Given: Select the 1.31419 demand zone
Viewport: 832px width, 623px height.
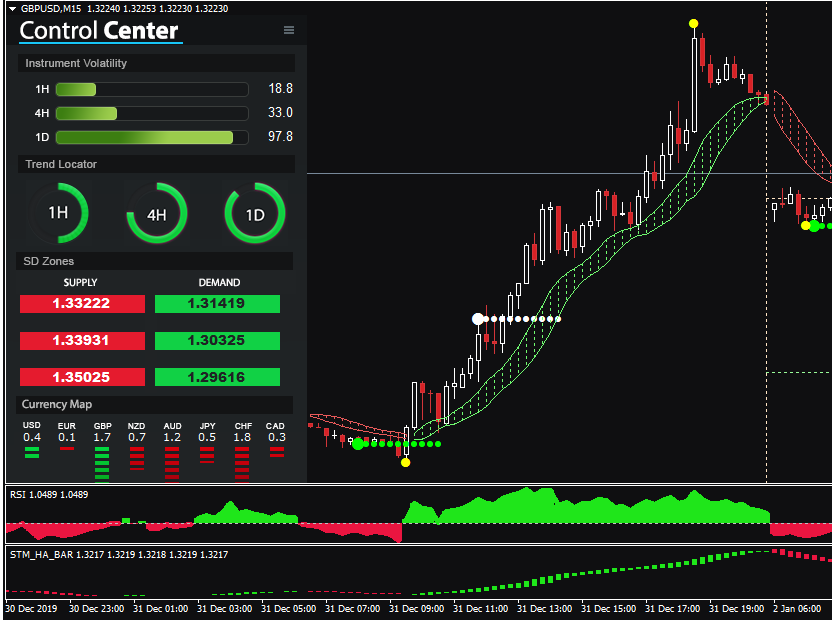Looking at the screenshot, I should (x=217, y=303).
